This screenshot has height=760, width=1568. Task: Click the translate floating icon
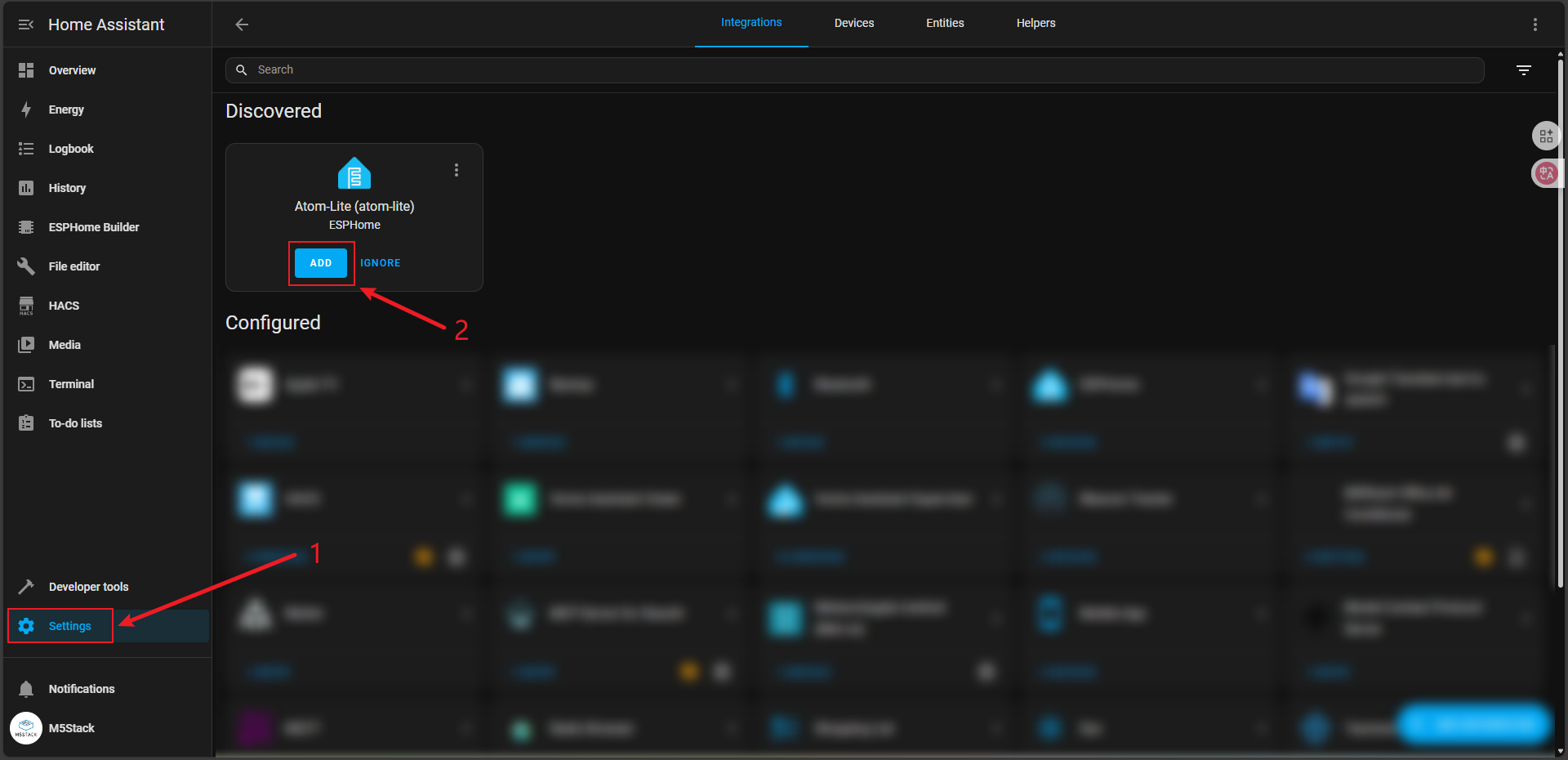1546,173
